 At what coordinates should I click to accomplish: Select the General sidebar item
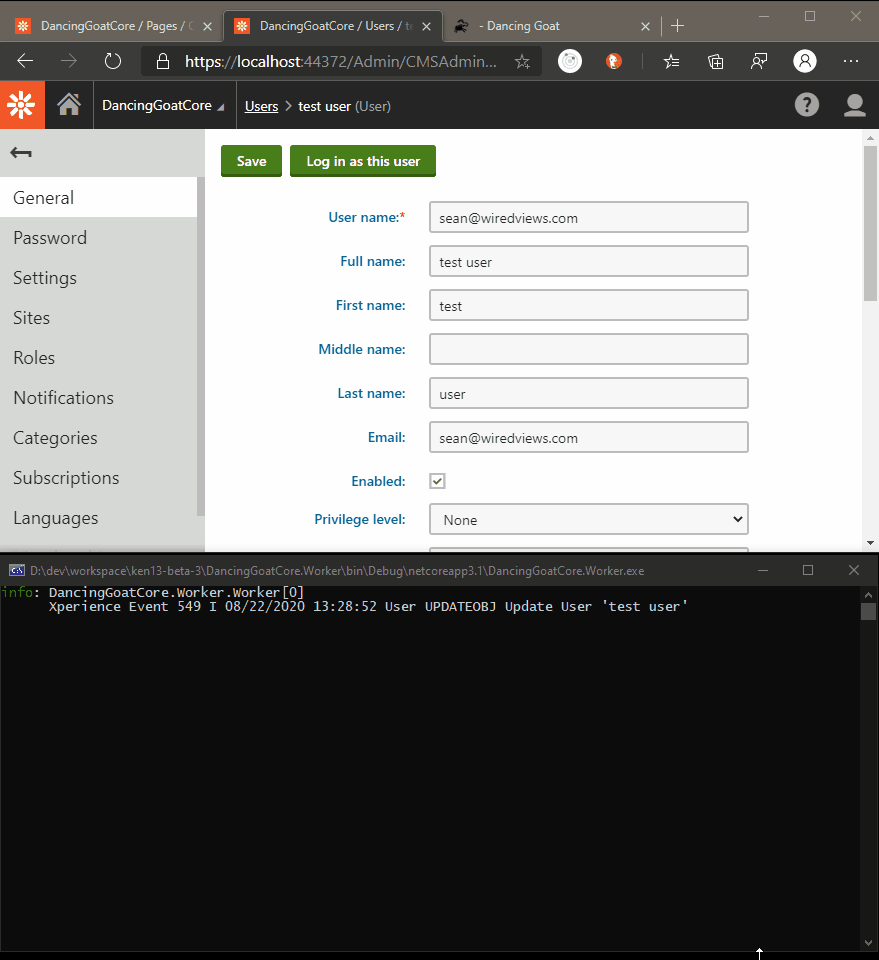pos(99,197)
